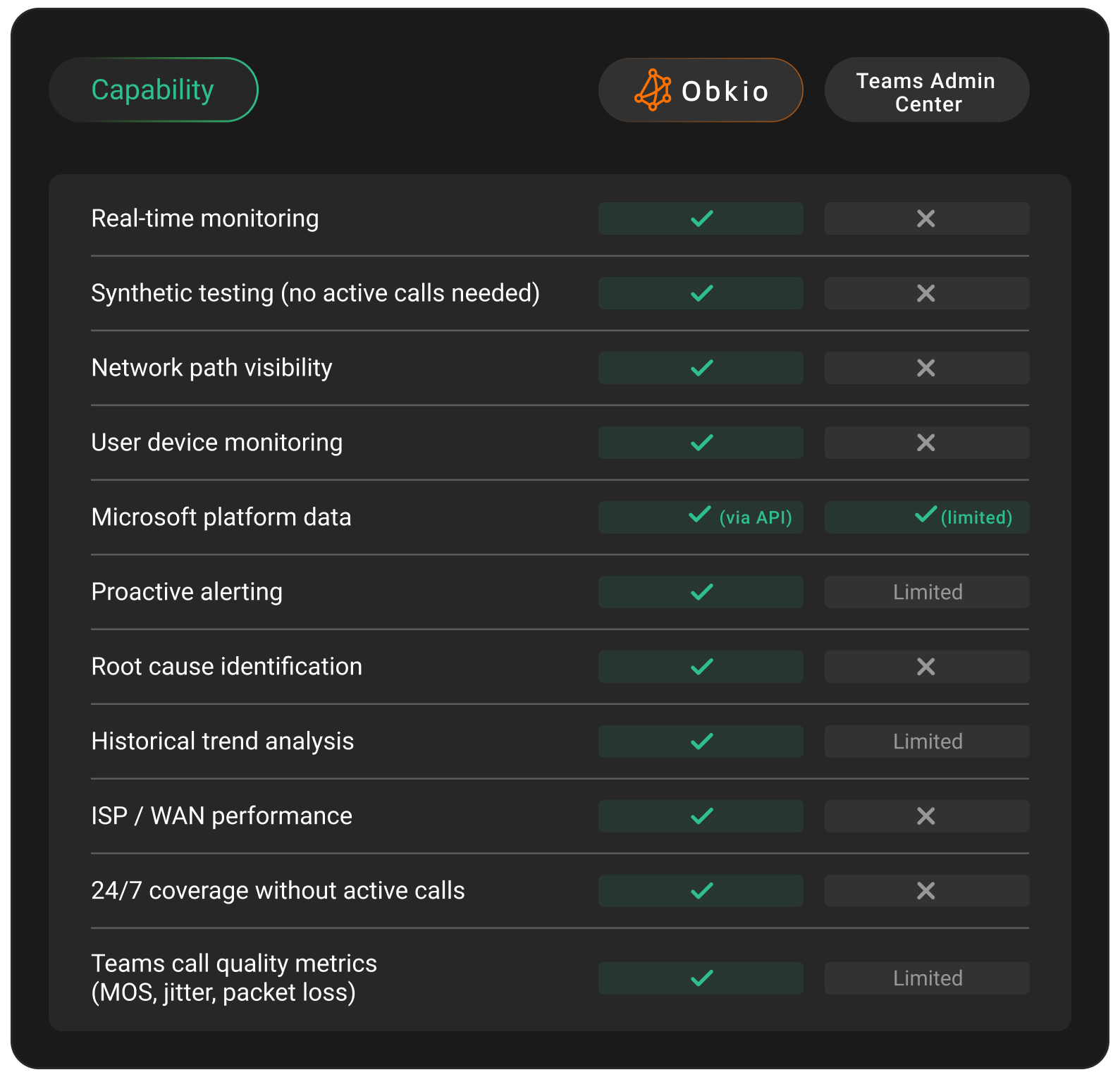
Task: Click Obkio checkmark for Proactive alerting
Action: [702, 592]
